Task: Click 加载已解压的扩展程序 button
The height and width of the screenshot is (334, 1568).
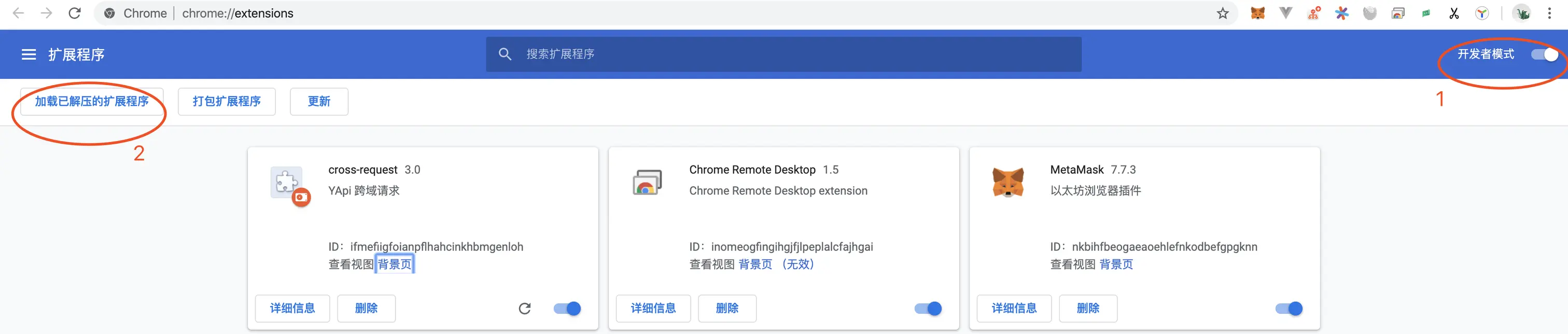Action: [92, 102]
